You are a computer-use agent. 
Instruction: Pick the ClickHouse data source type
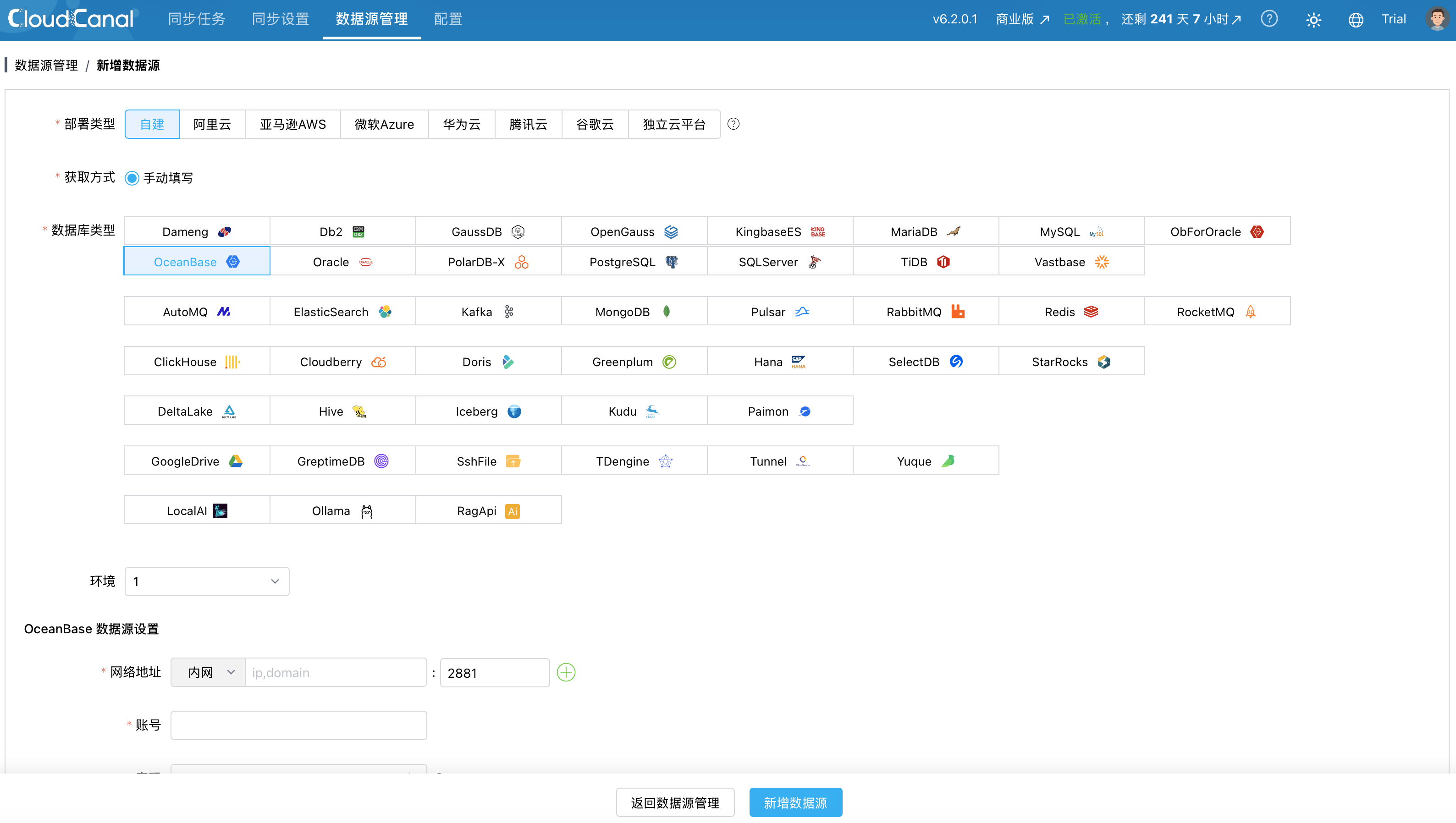click(197, 361)
